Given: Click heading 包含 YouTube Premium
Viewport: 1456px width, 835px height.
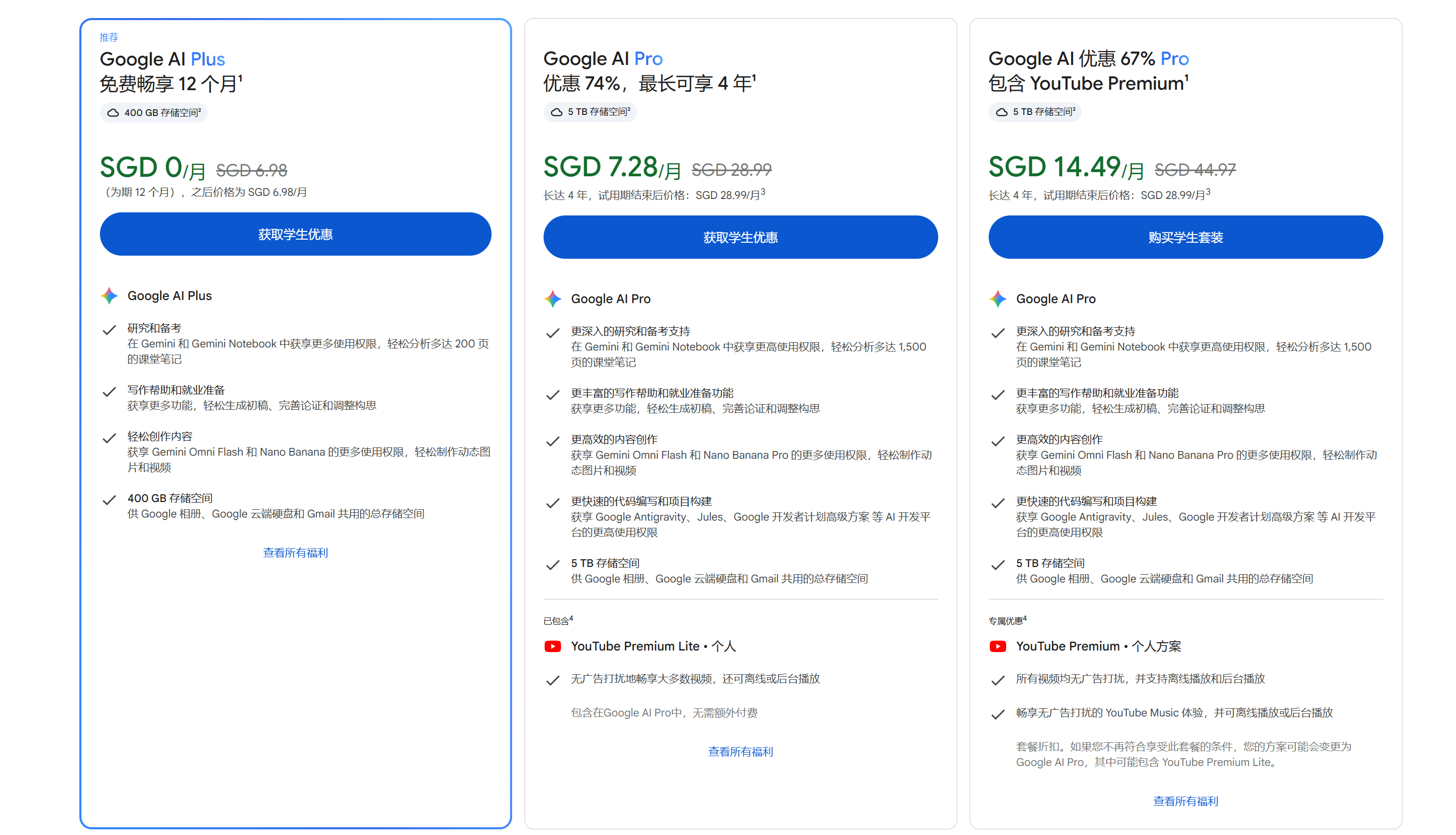Looking at the screenshot, I should (1088, 83).
